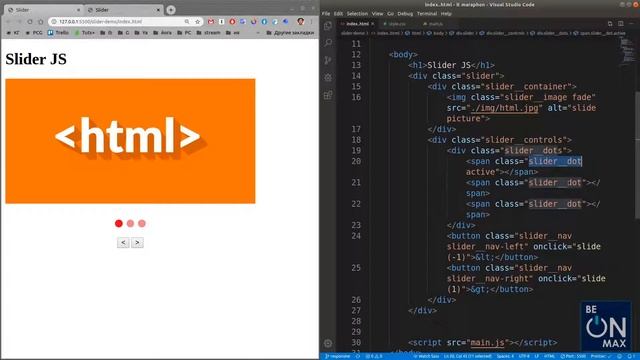
Task: Open Source Control view in activity bar
Action: 328,60
